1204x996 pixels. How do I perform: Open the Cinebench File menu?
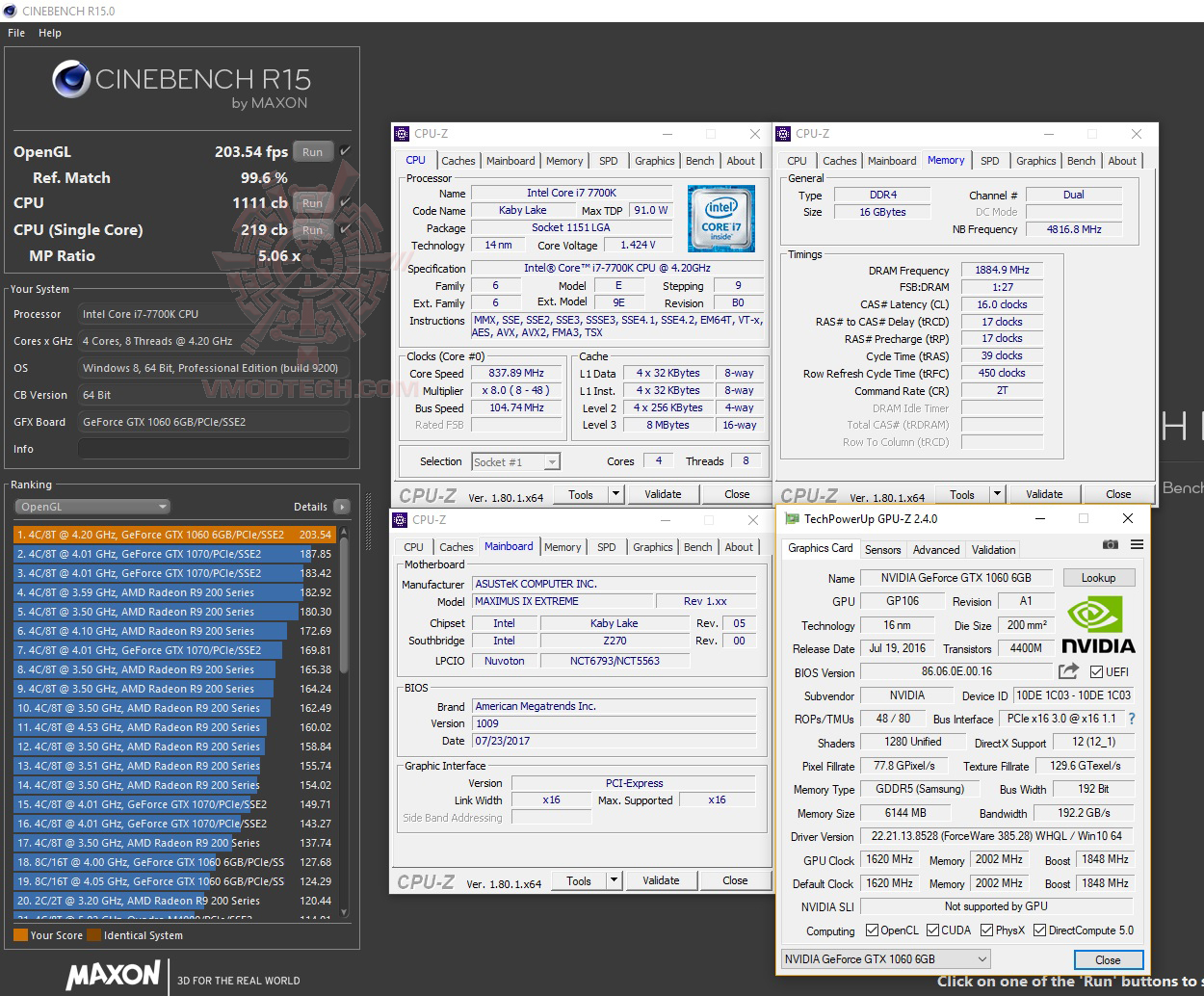(x=16, y=33)
